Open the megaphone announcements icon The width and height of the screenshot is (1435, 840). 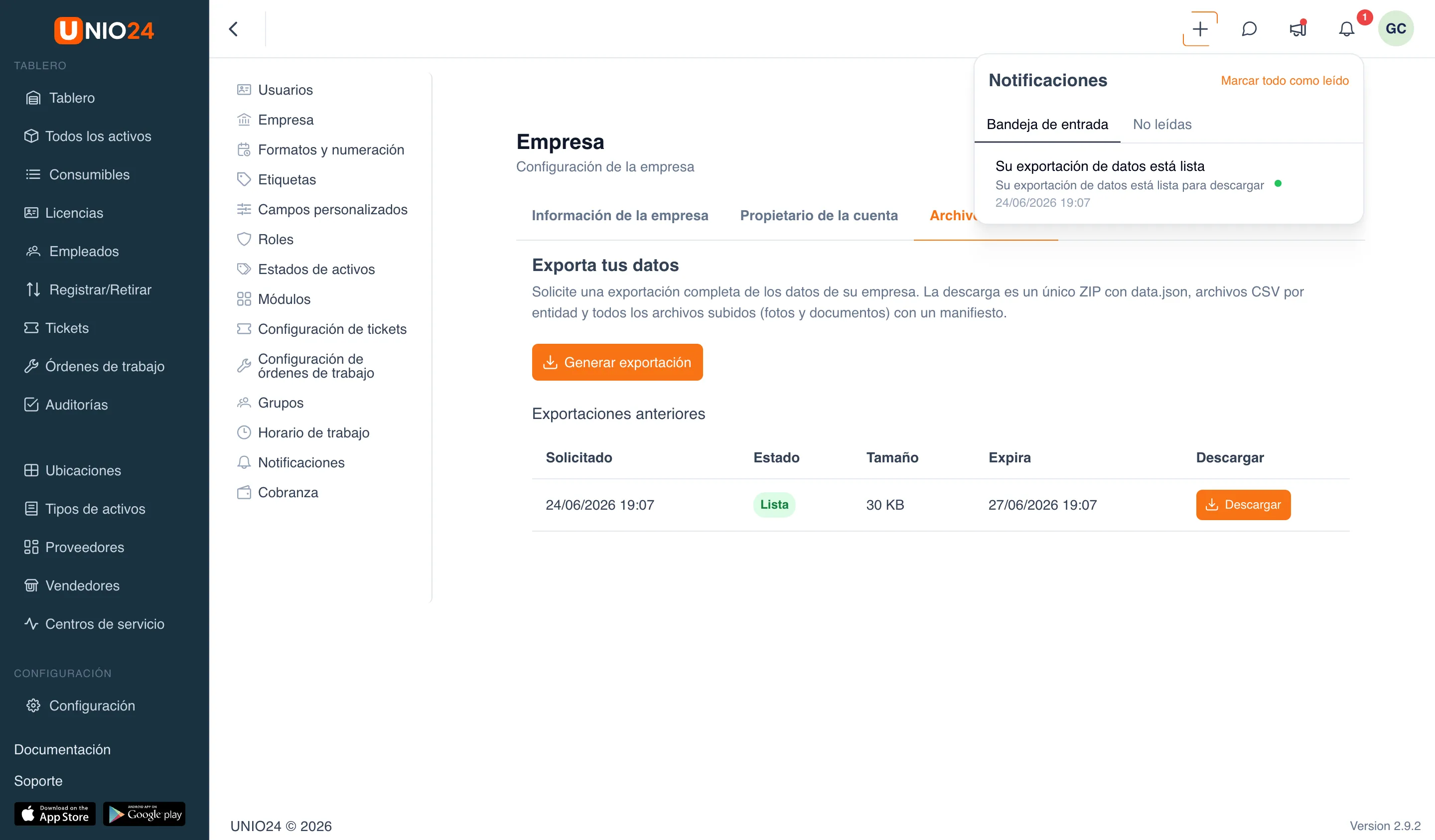coord(1298,29)
